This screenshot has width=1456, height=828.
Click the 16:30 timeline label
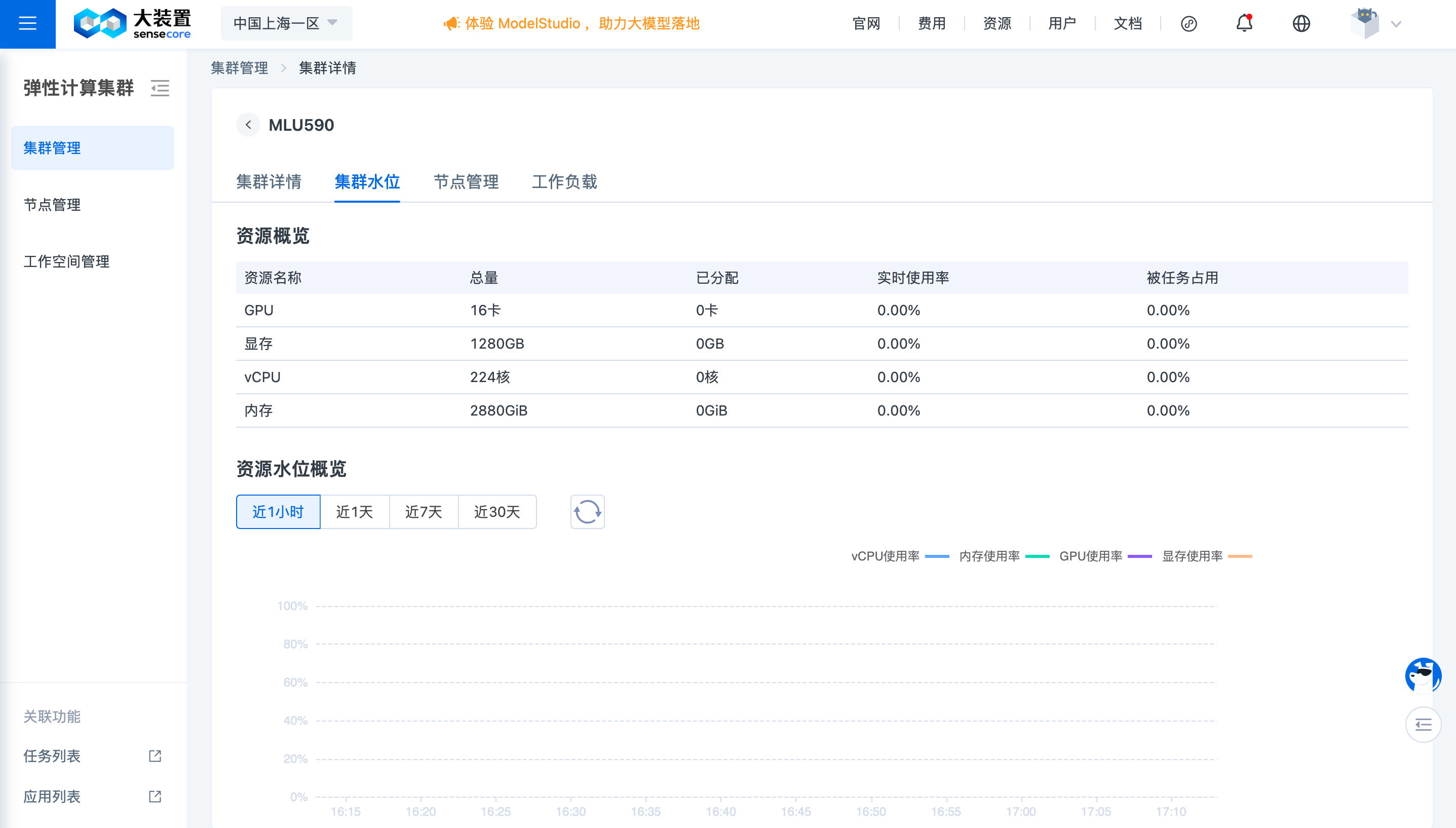571,811
